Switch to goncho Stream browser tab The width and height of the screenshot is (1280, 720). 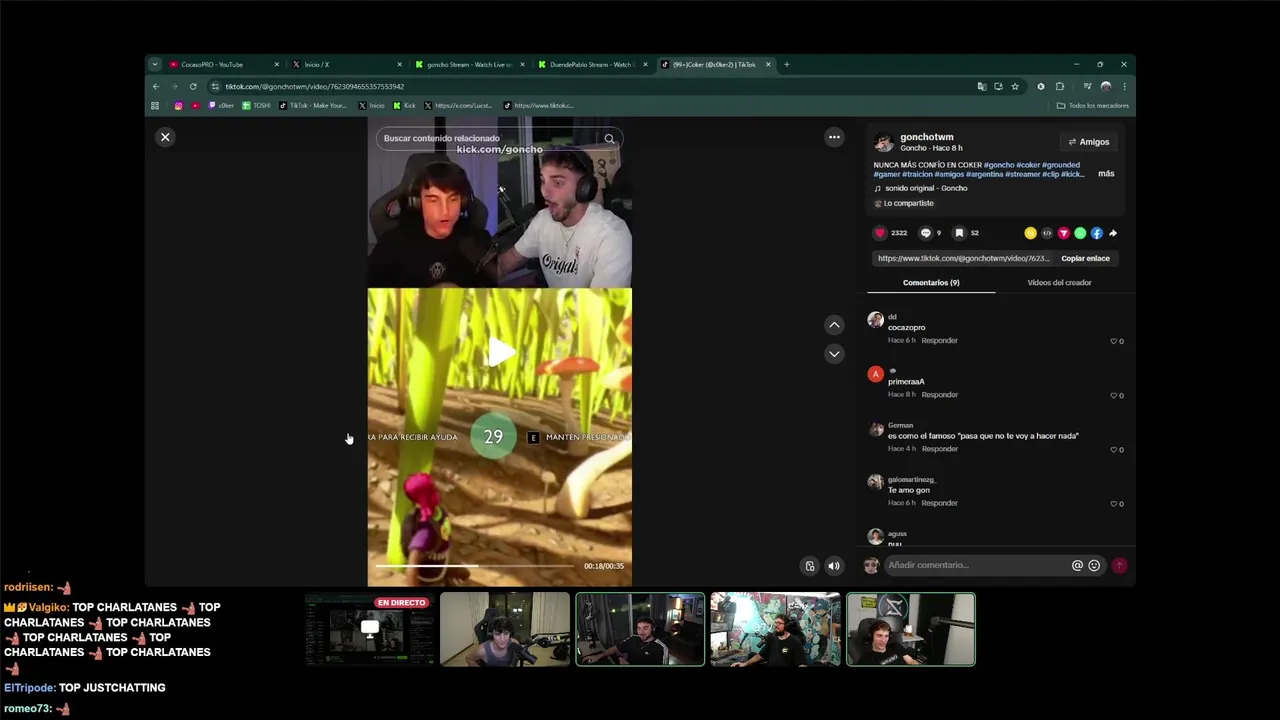point(468,65)
